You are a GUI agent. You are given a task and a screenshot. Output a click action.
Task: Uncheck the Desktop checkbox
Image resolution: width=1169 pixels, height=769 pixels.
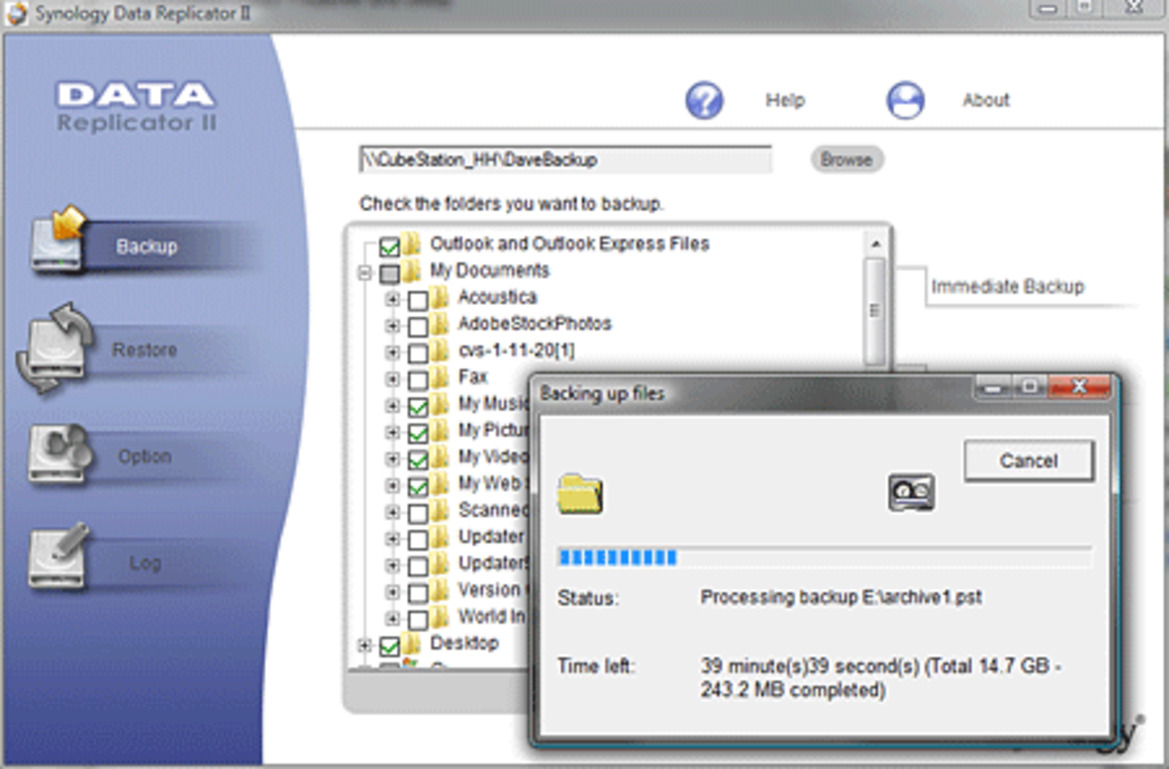pyautogui.click(x=389, y=646)
